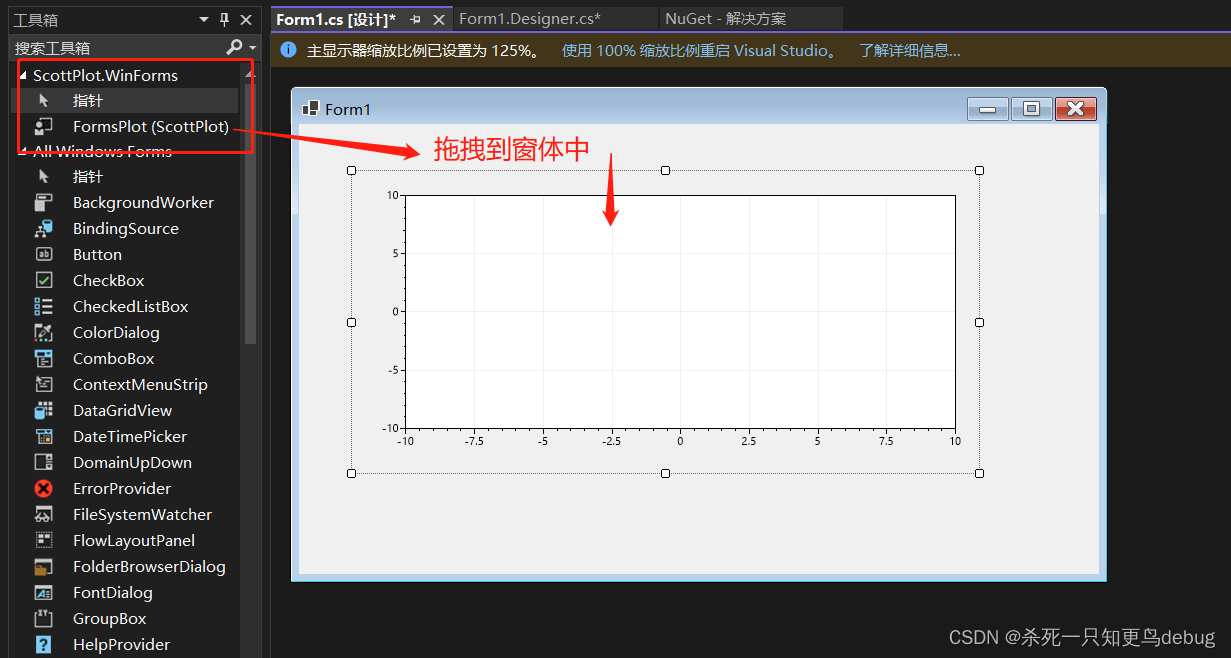
Task: Toggle the pin on Form1.cs design tab
Action: click(x=415, y=19)
